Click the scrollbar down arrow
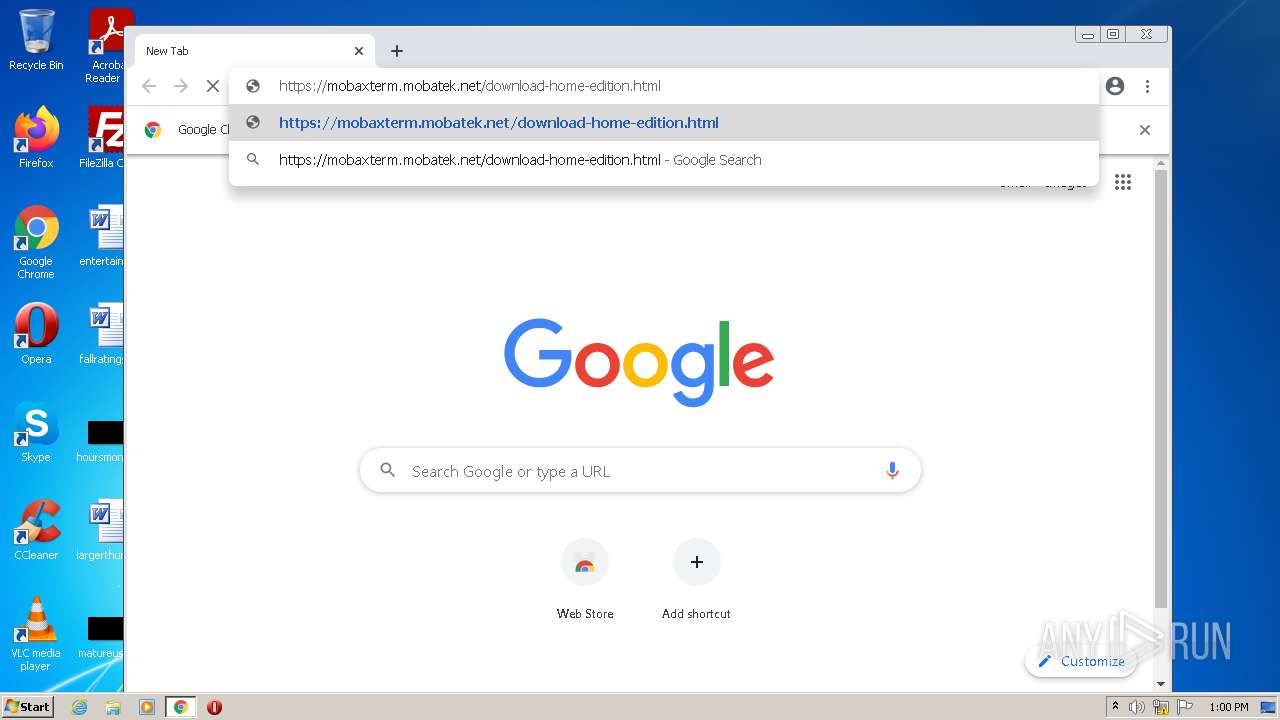This screenshot has height=720, width=1280. click(1161, 684)
